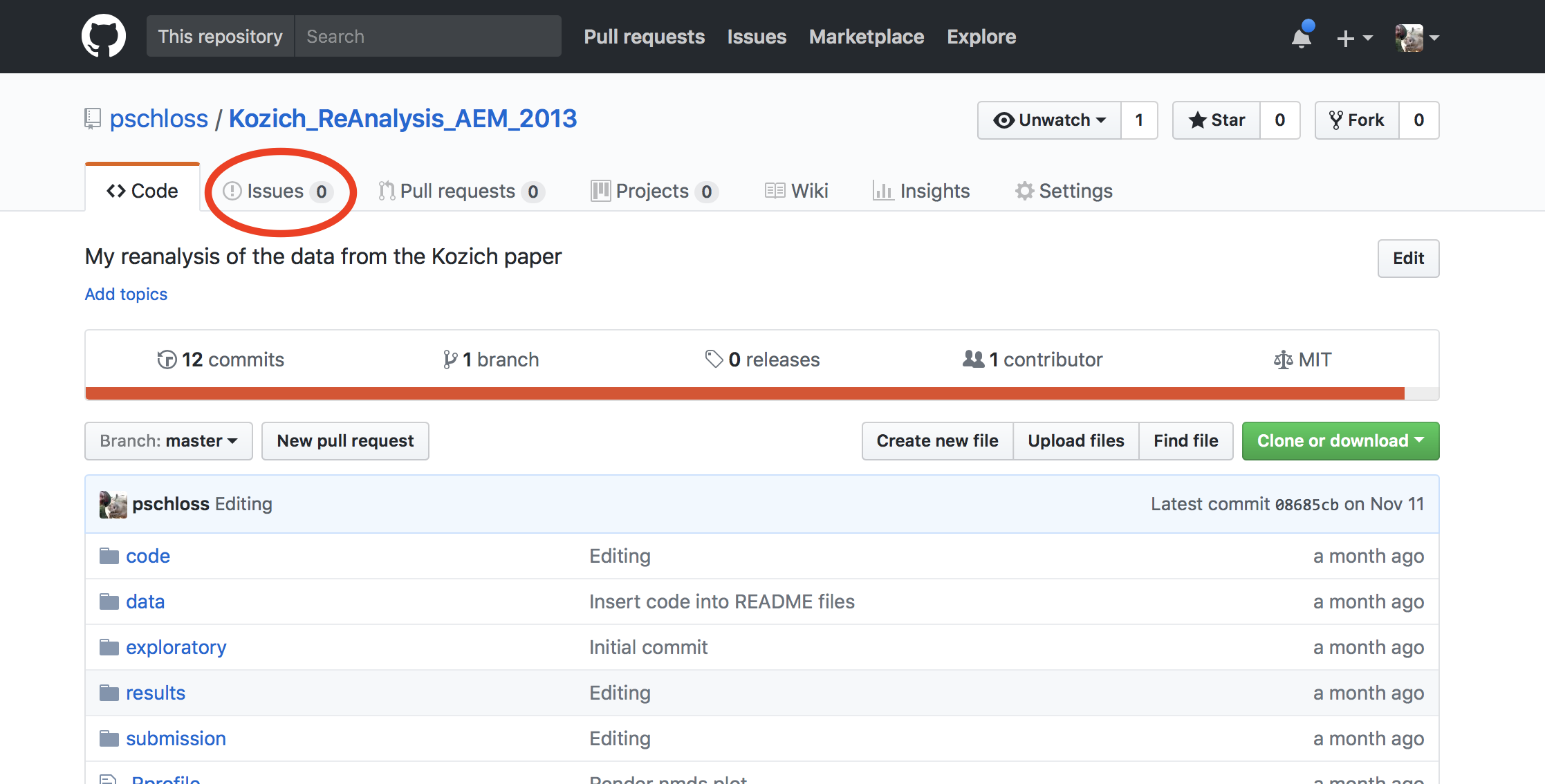Click the folder icon for code

109,556
